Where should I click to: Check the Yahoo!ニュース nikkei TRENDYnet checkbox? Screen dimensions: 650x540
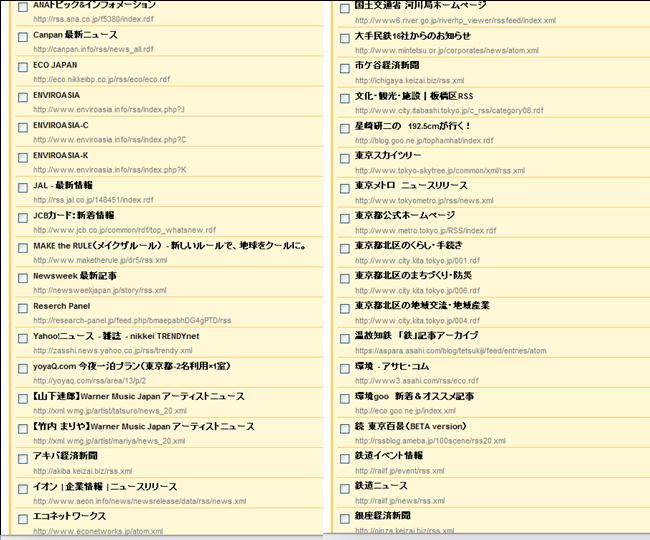(x=23, y=338)
